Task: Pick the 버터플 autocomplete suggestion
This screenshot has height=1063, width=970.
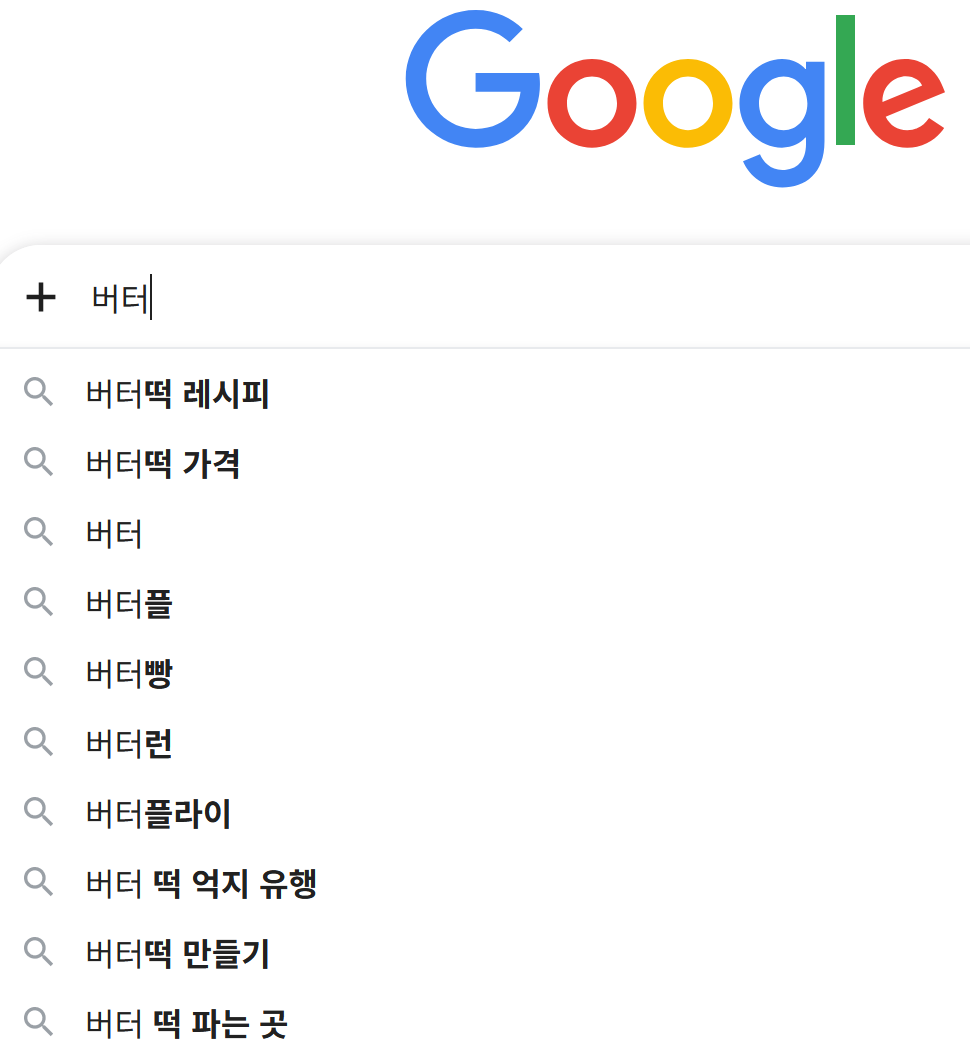Action: tap(129, 605)
